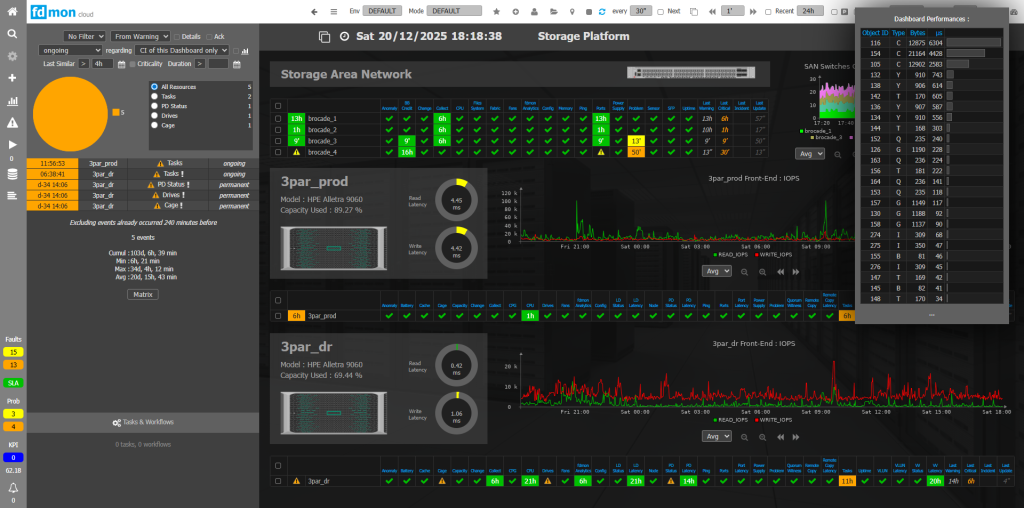Open the Env DEFAULT selector

coord(382,11)
